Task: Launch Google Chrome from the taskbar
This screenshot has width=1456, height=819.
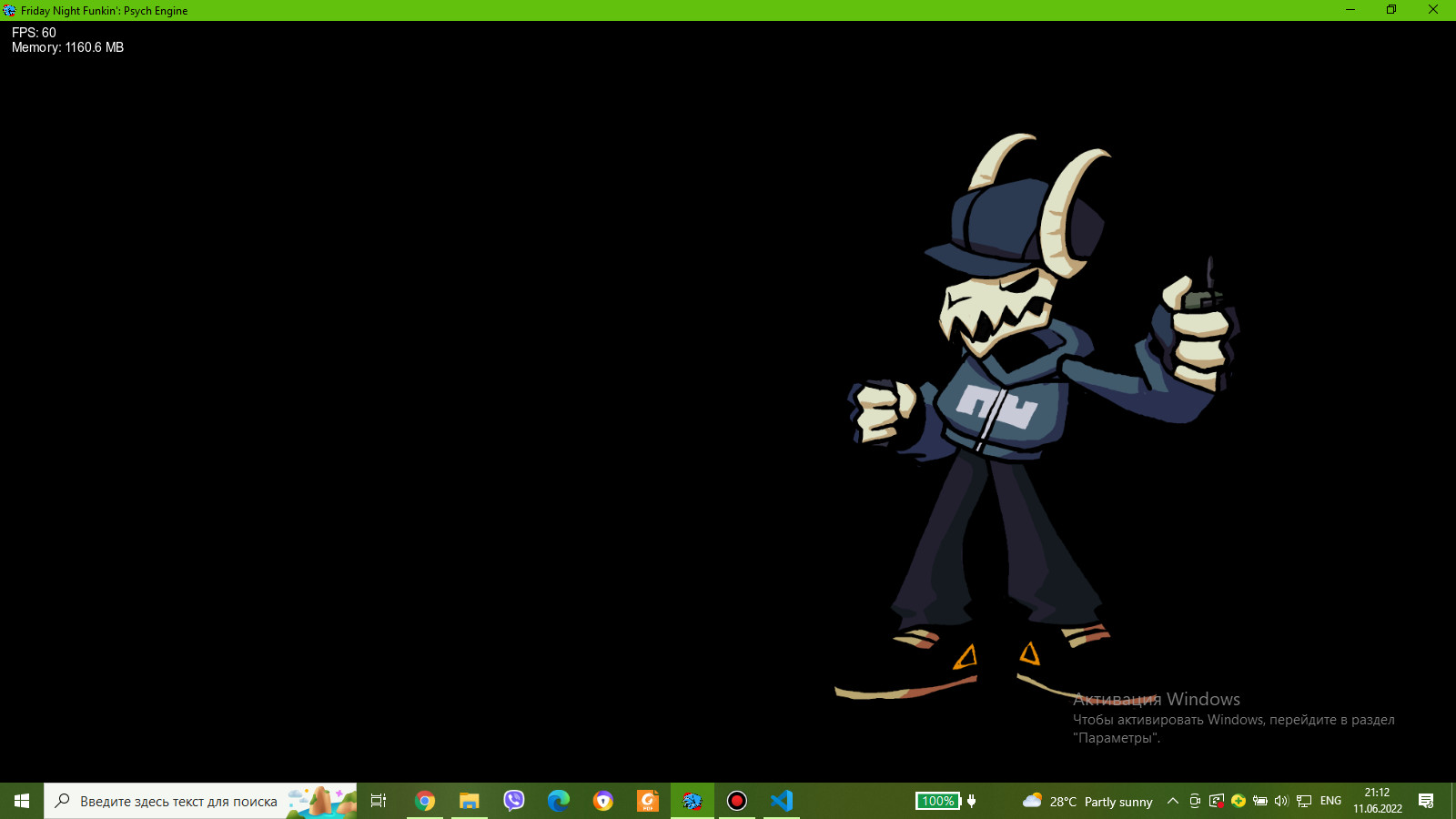Action: (424, 801)
